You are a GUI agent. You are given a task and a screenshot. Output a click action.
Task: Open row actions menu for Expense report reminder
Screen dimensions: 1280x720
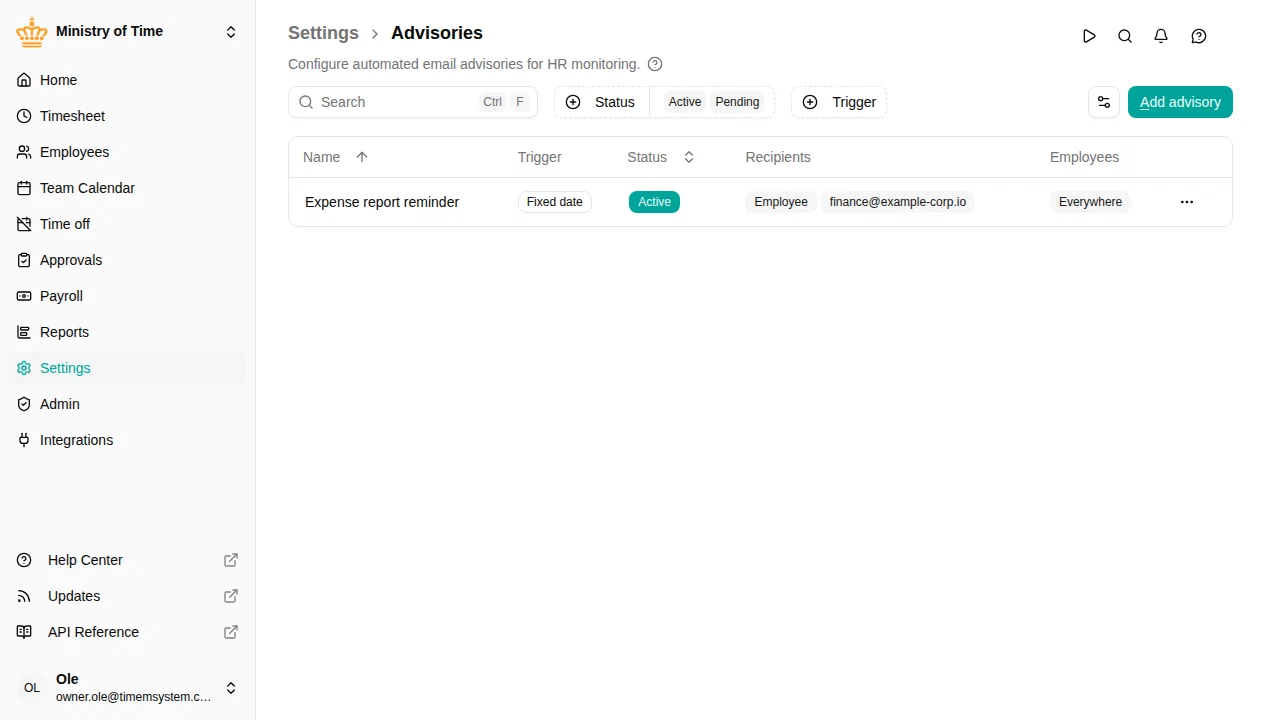pyautogui.click(x=1187, y=202)
